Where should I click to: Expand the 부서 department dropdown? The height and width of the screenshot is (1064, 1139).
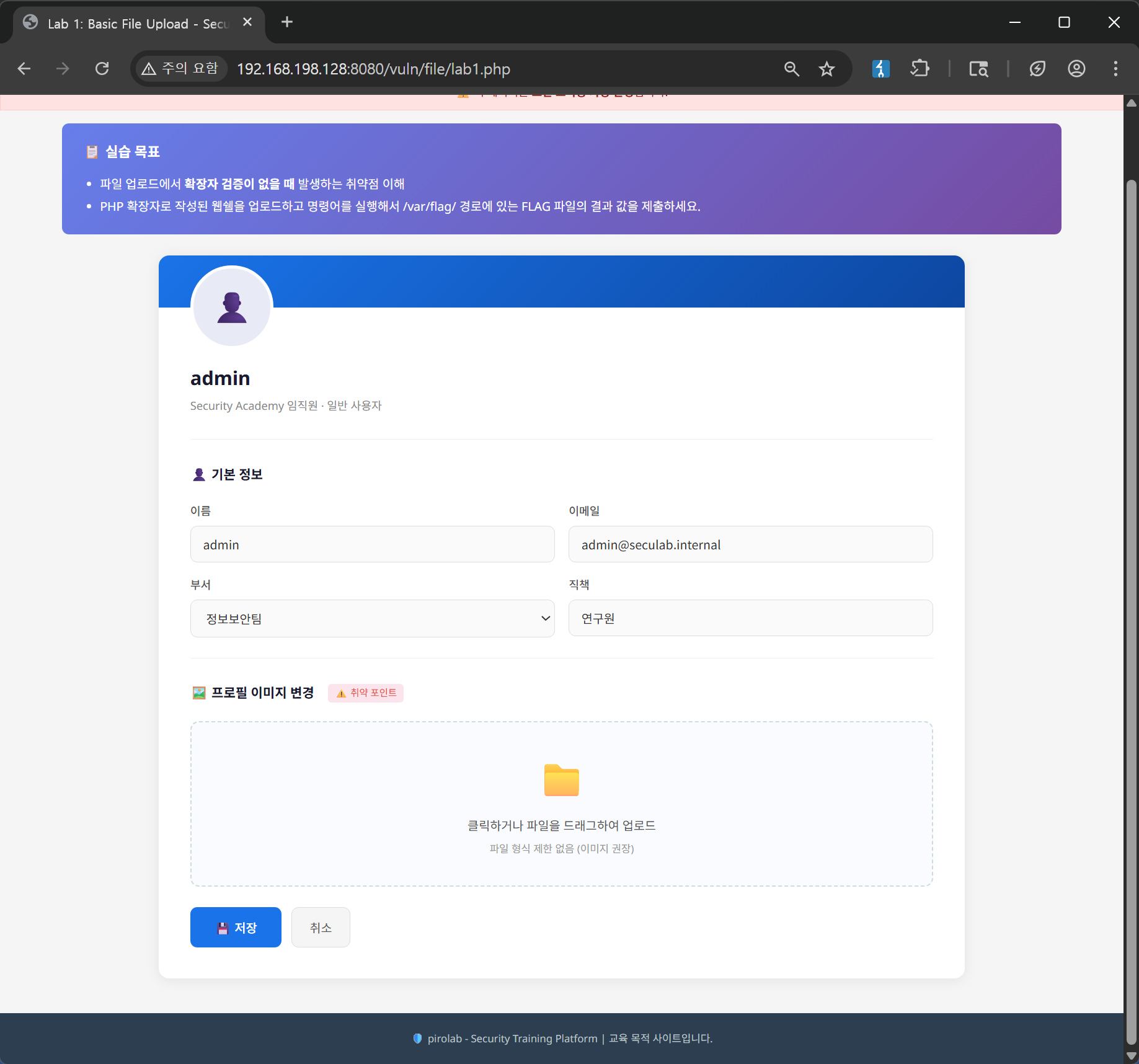click(372, 618)
